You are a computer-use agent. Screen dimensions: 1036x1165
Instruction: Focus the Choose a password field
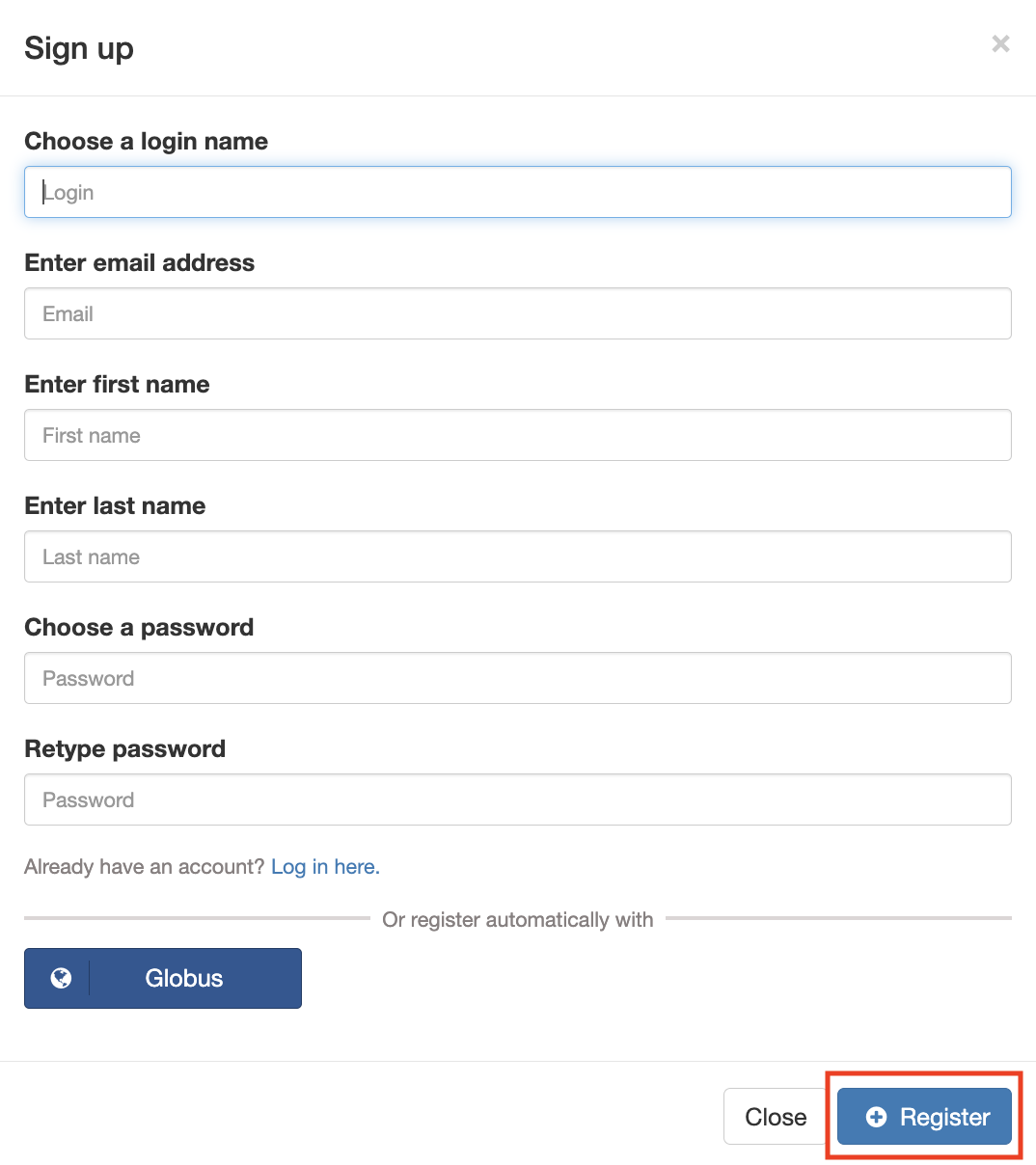[x=517, y=678]
